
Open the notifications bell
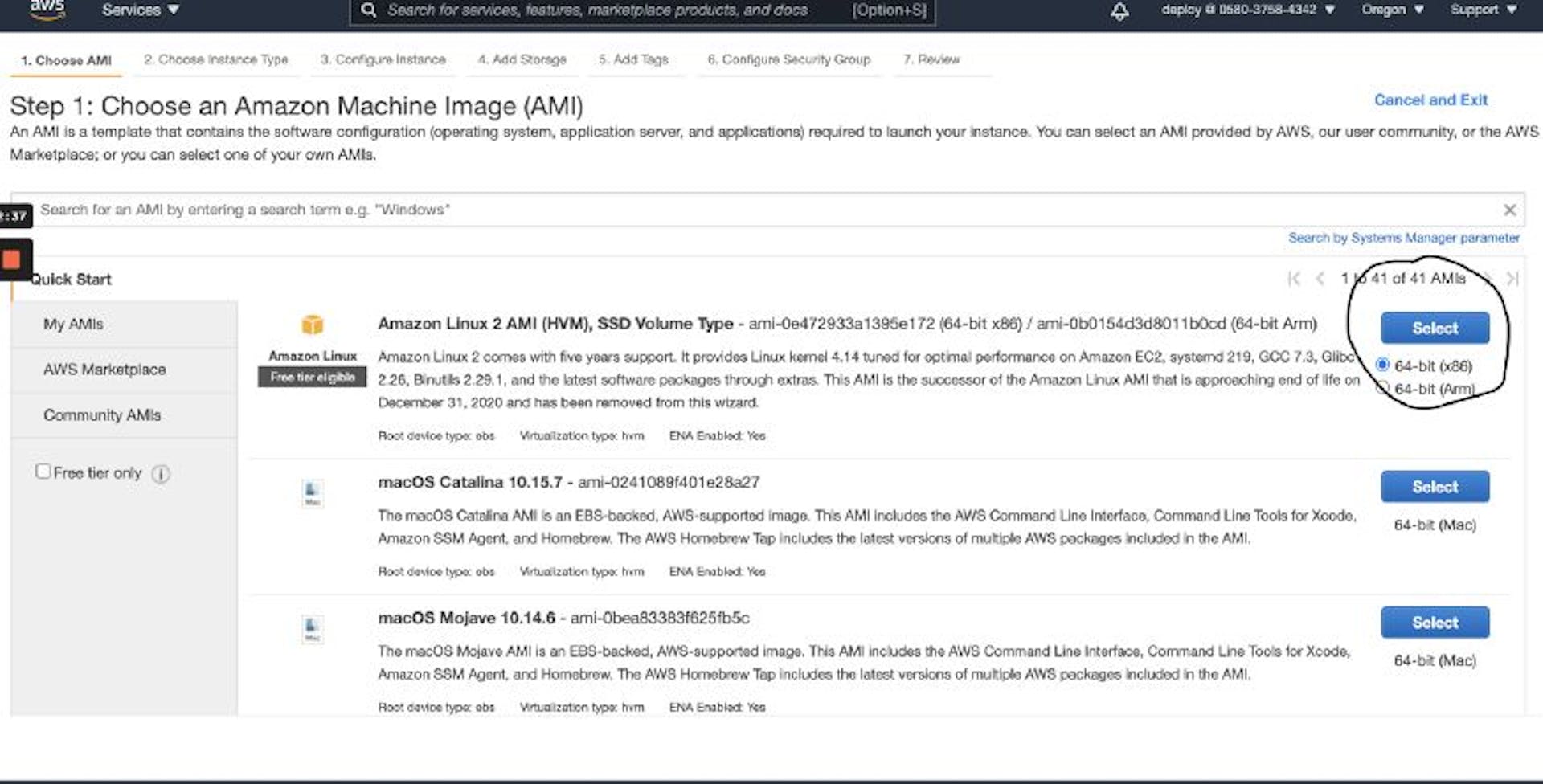pos(1119,10)
